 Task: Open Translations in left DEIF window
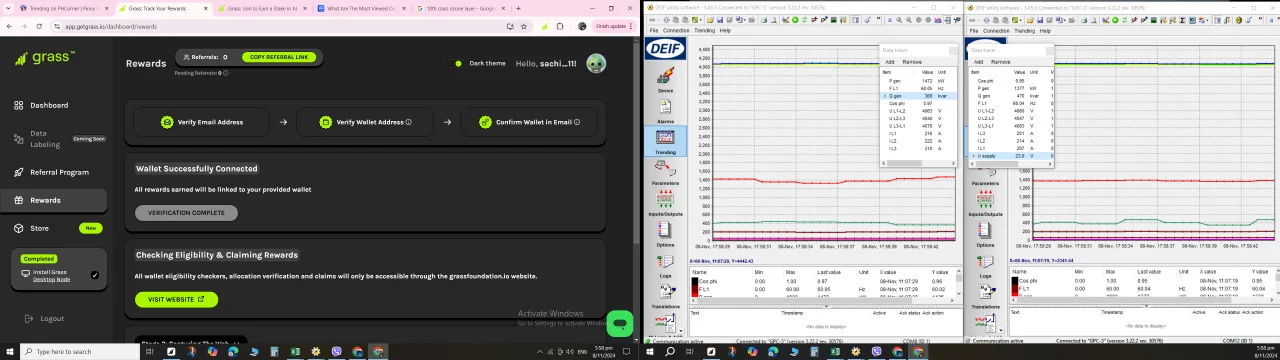665,296
